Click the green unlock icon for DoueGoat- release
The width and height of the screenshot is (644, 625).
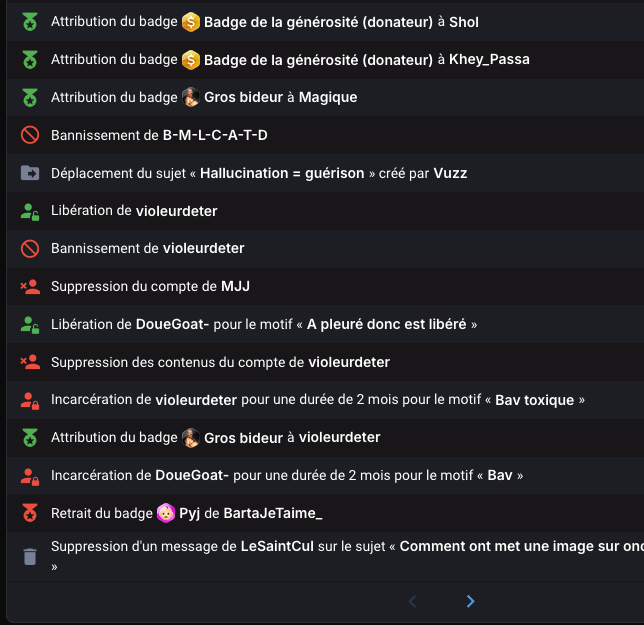pos(30,325)
